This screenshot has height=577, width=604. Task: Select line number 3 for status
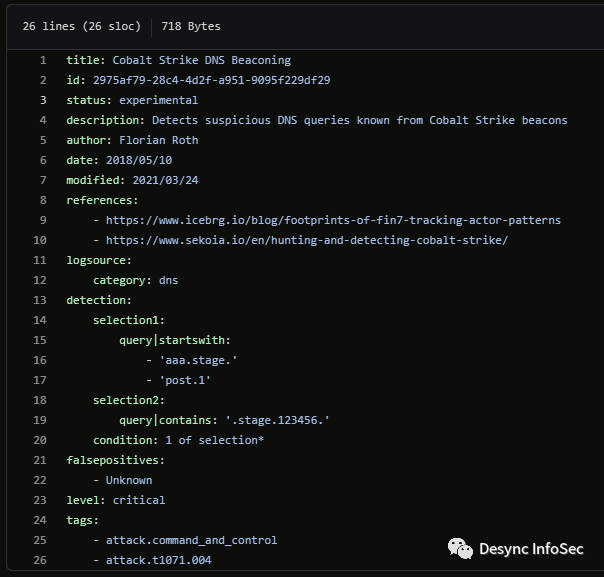tap(43, 100)
